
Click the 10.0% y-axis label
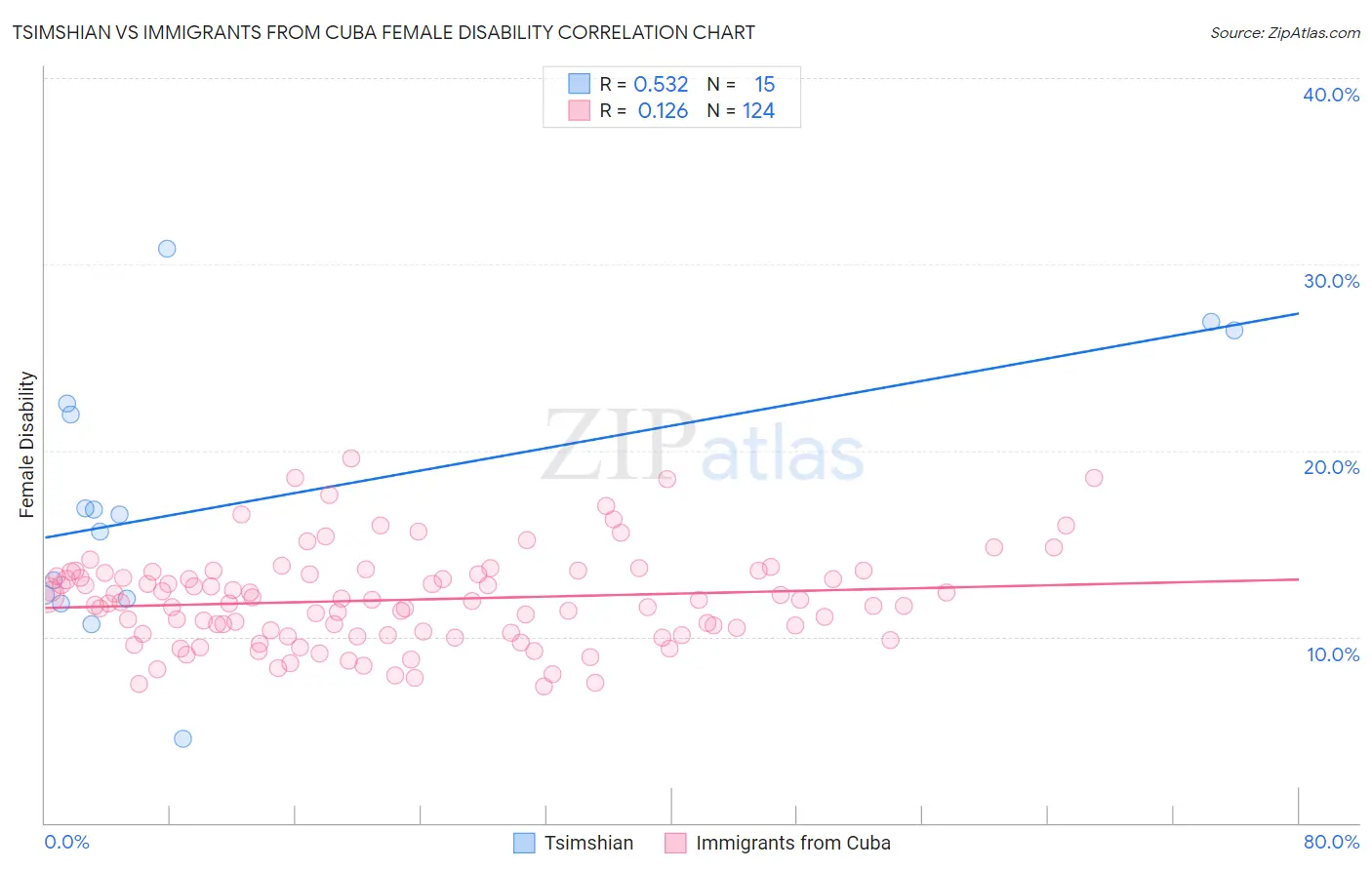click(1333, 654)
